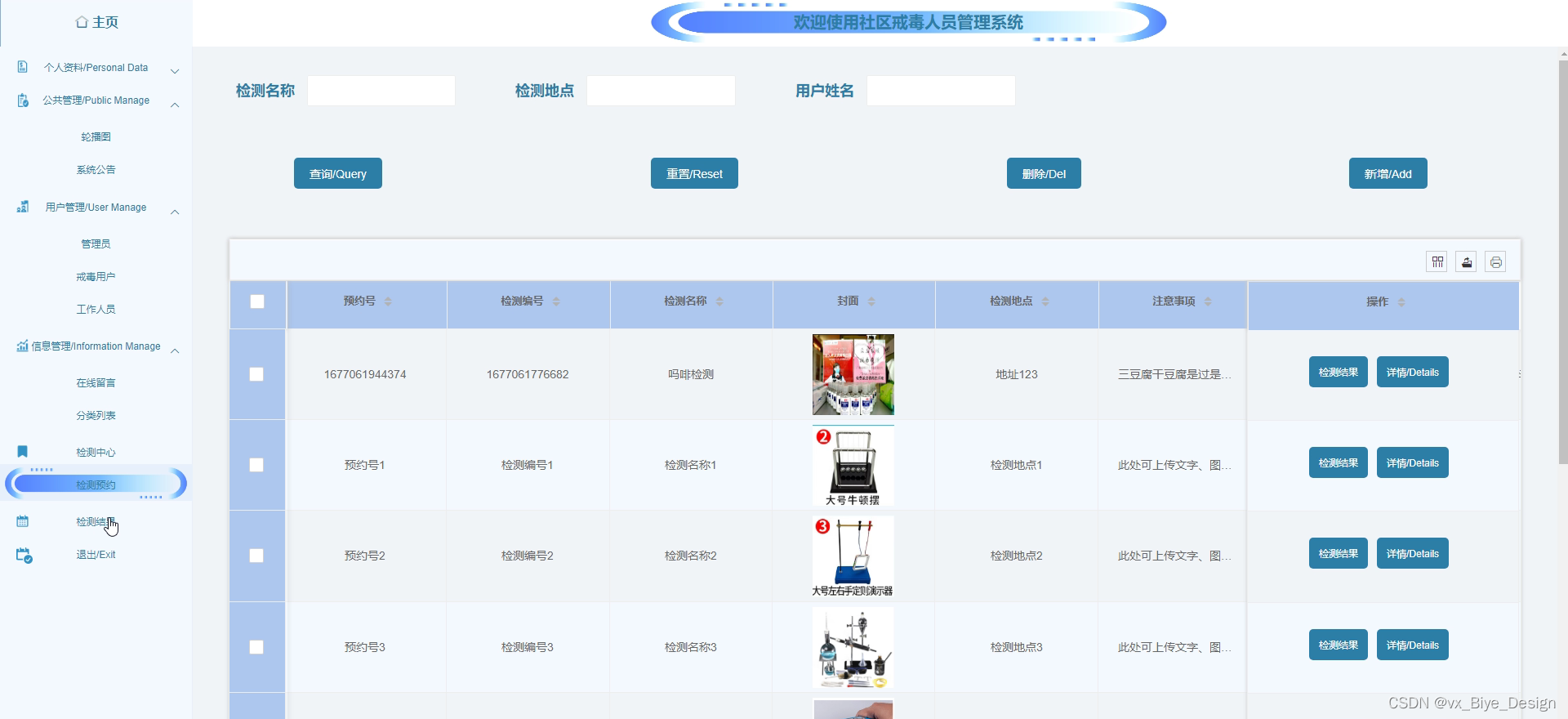Click the 查询/Query button
The width and height of the screenshot is (1568, 719).
338,173
